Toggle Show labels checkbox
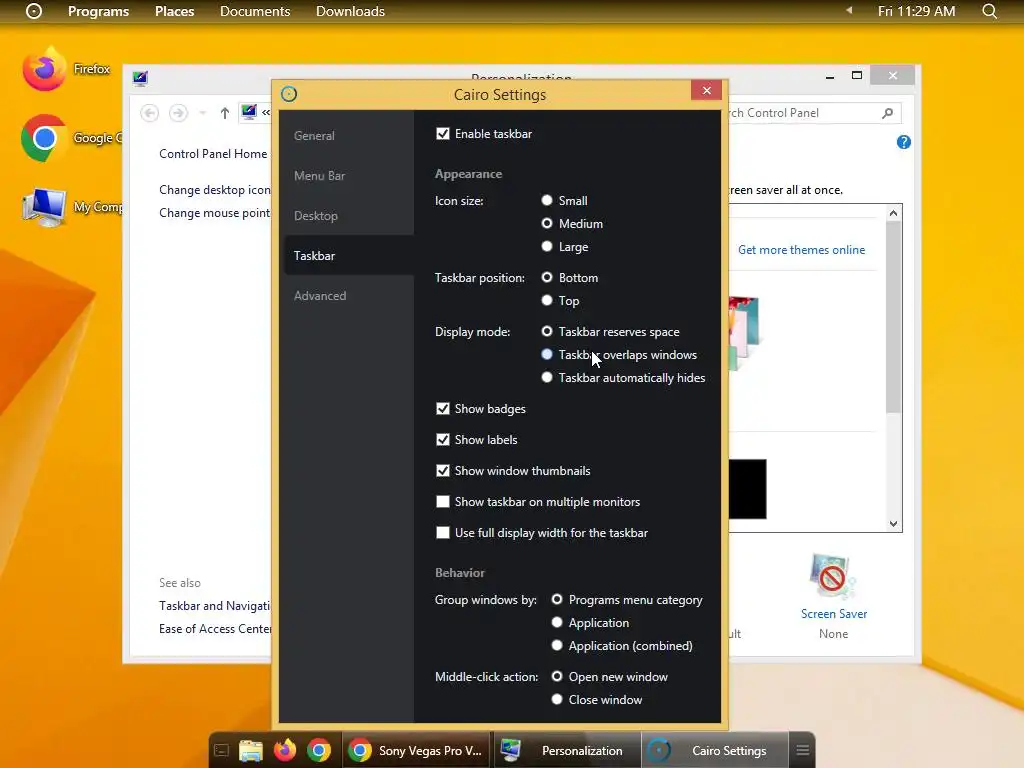 (x=443, y=440)
